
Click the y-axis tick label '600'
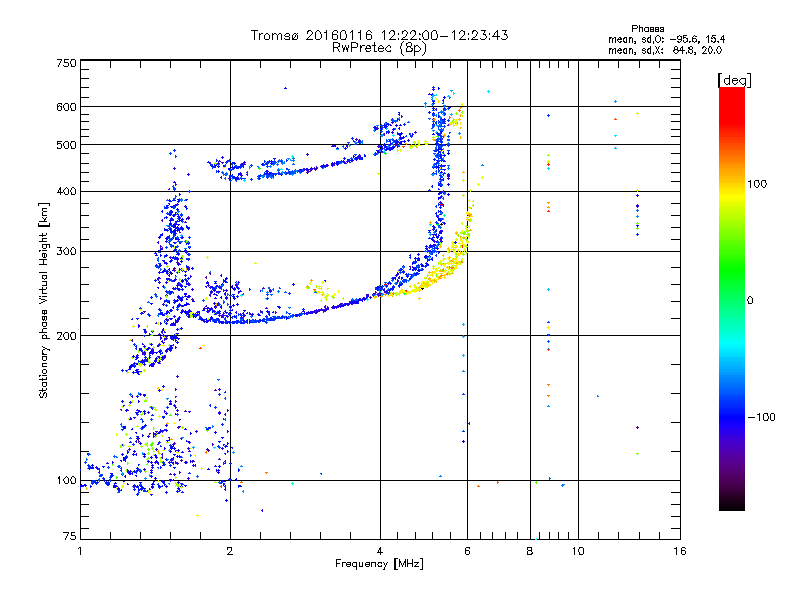pos(66,107)
